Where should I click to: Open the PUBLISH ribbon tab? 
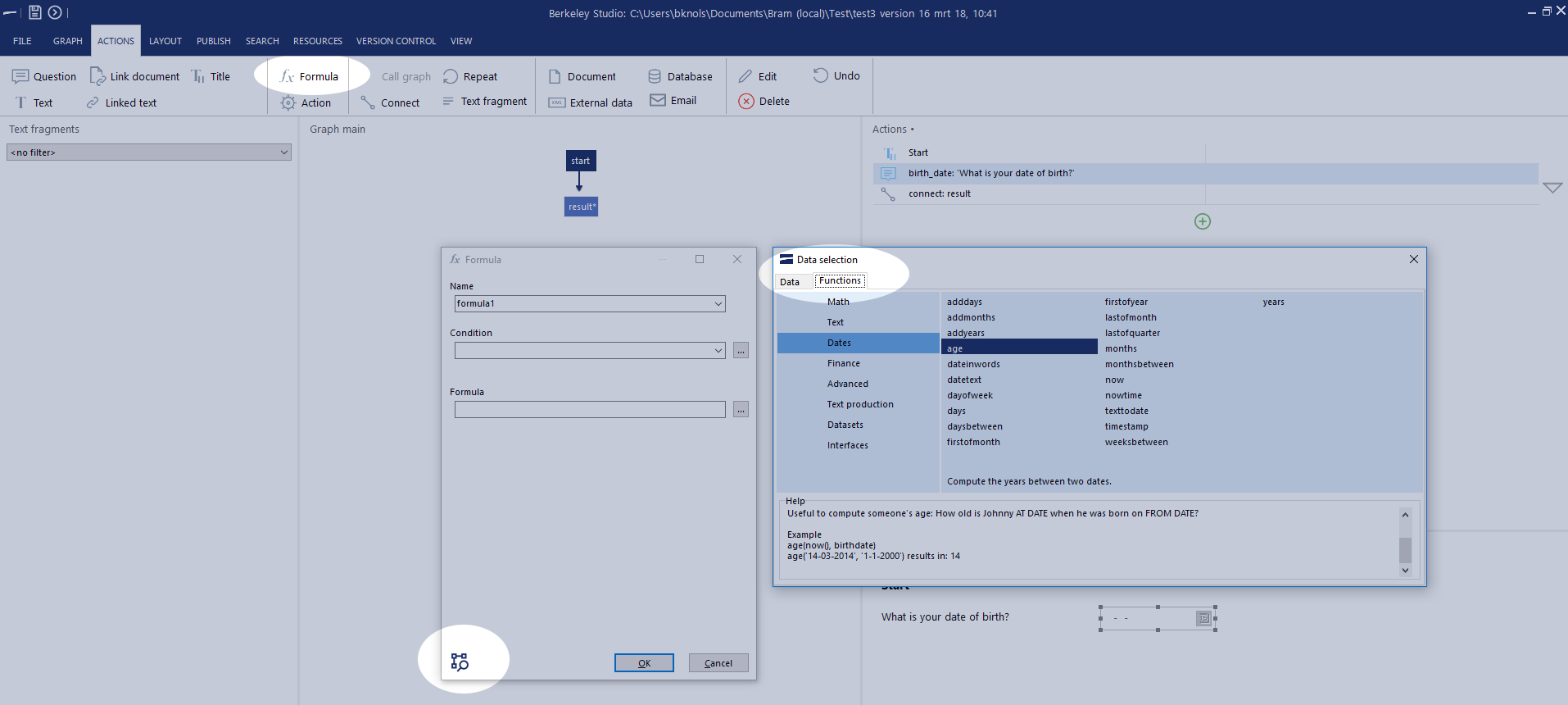click(x=214, y=41)
